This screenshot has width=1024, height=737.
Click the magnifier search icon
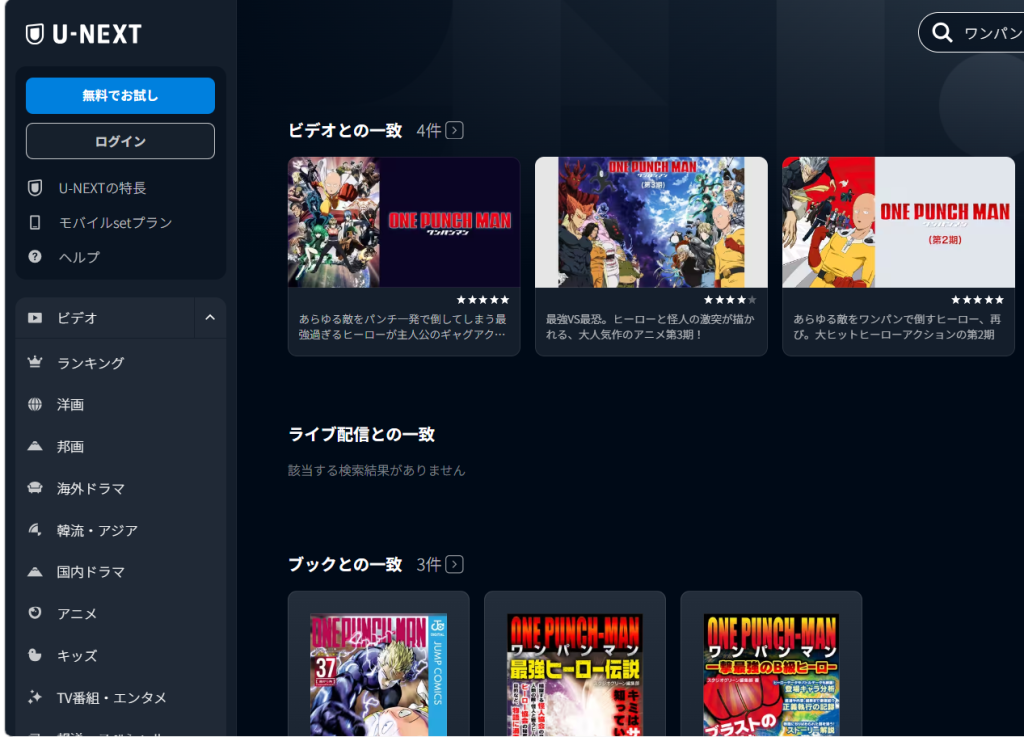942,32
